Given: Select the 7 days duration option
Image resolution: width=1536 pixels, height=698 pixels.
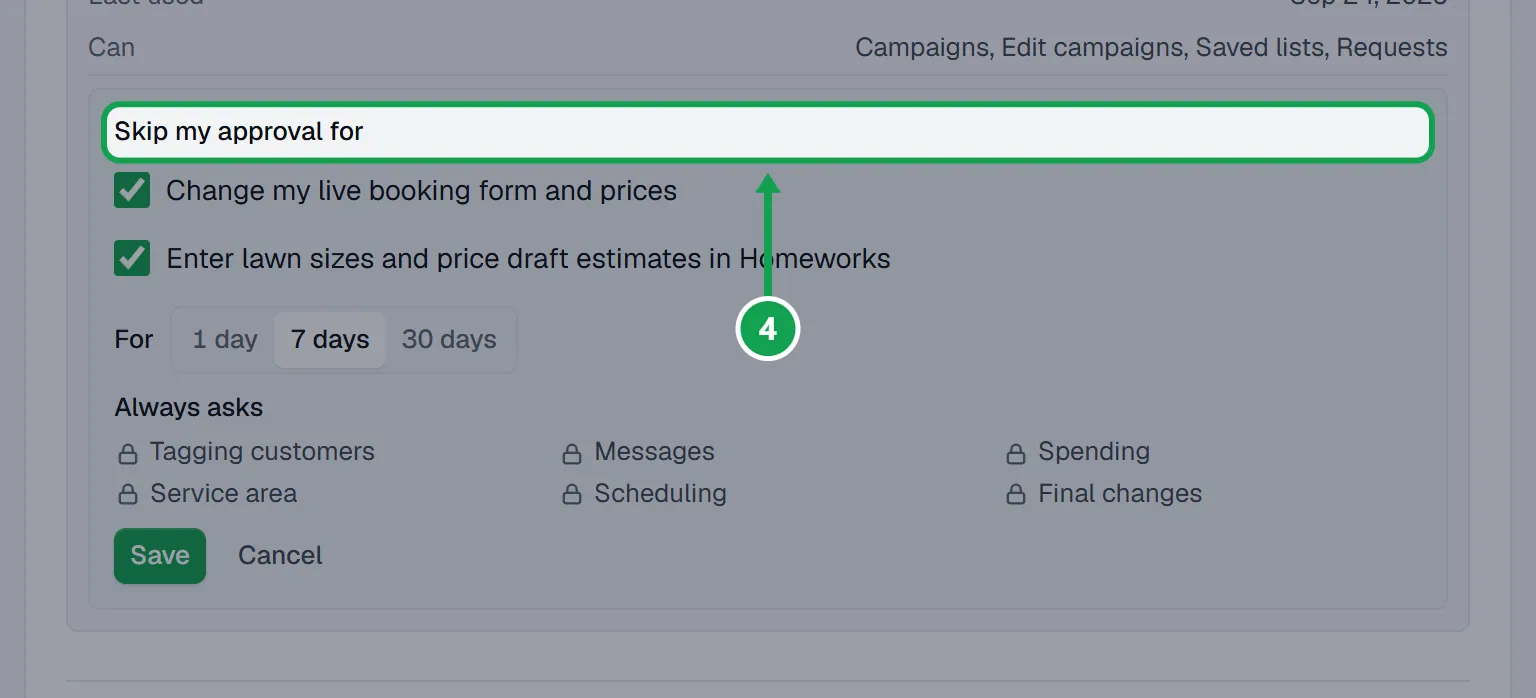Looking at the screenshot, I should [330, 339].
